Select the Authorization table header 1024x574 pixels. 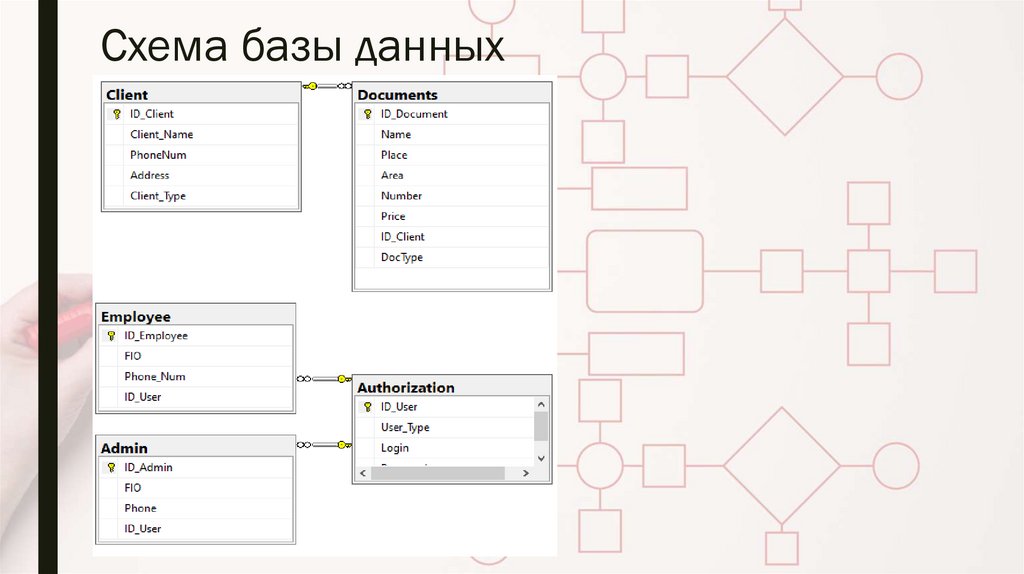coord(452,387)
